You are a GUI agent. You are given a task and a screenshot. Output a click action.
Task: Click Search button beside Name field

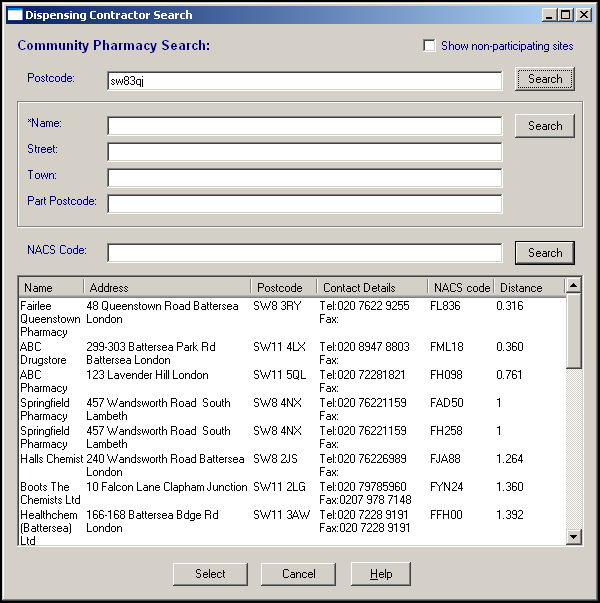click(545, 126)
